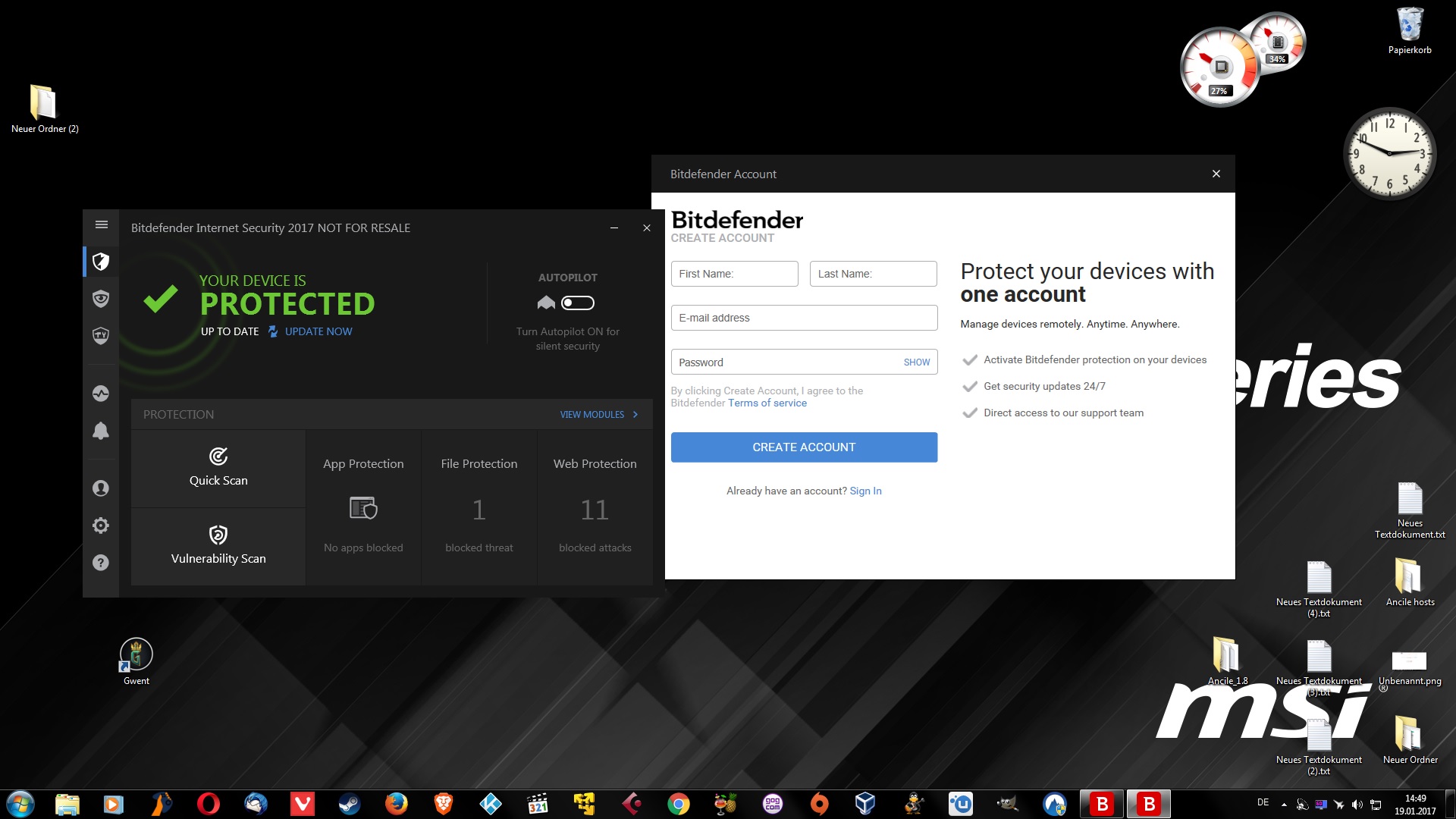The image size is (1456, 819).
Task: Click the Create Account button
Action: (804, 447)
